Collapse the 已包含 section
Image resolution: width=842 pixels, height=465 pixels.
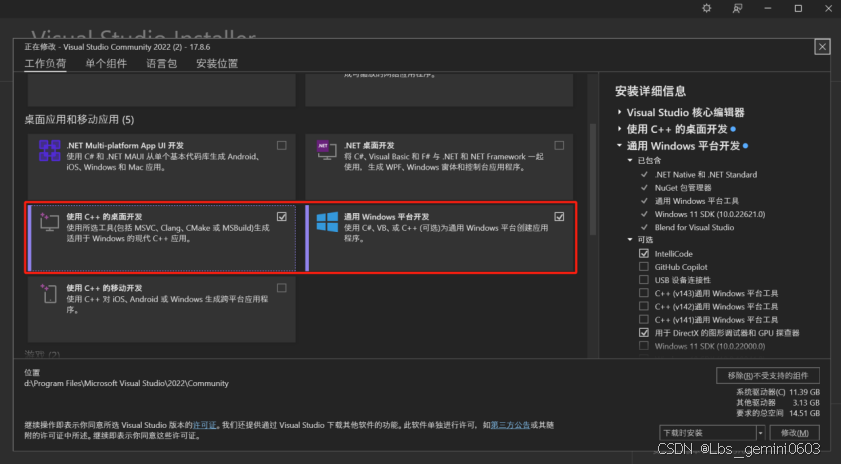click(x=630, y=161)
